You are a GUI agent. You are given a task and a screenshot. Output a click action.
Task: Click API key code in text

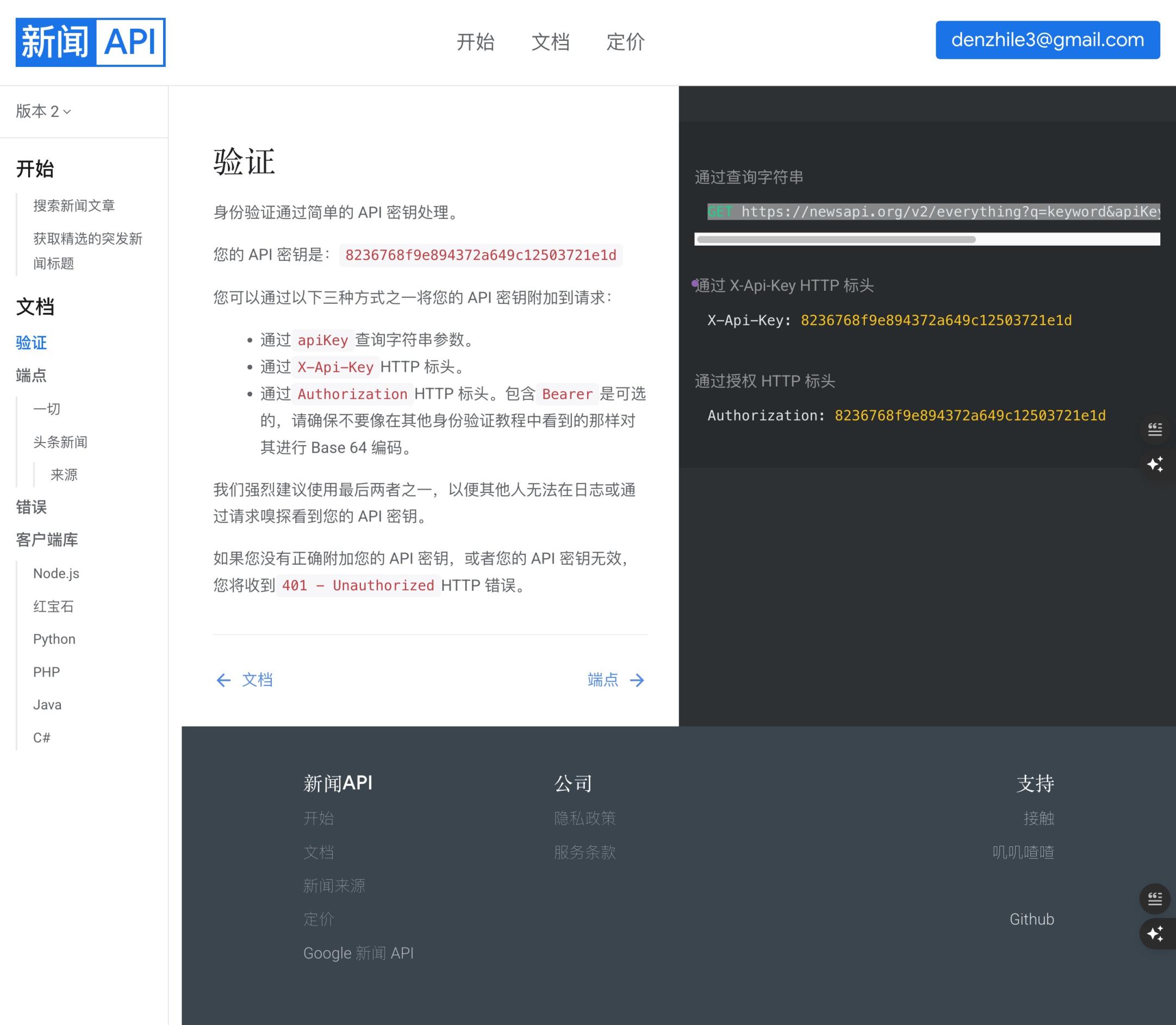(x=480, y=255)
